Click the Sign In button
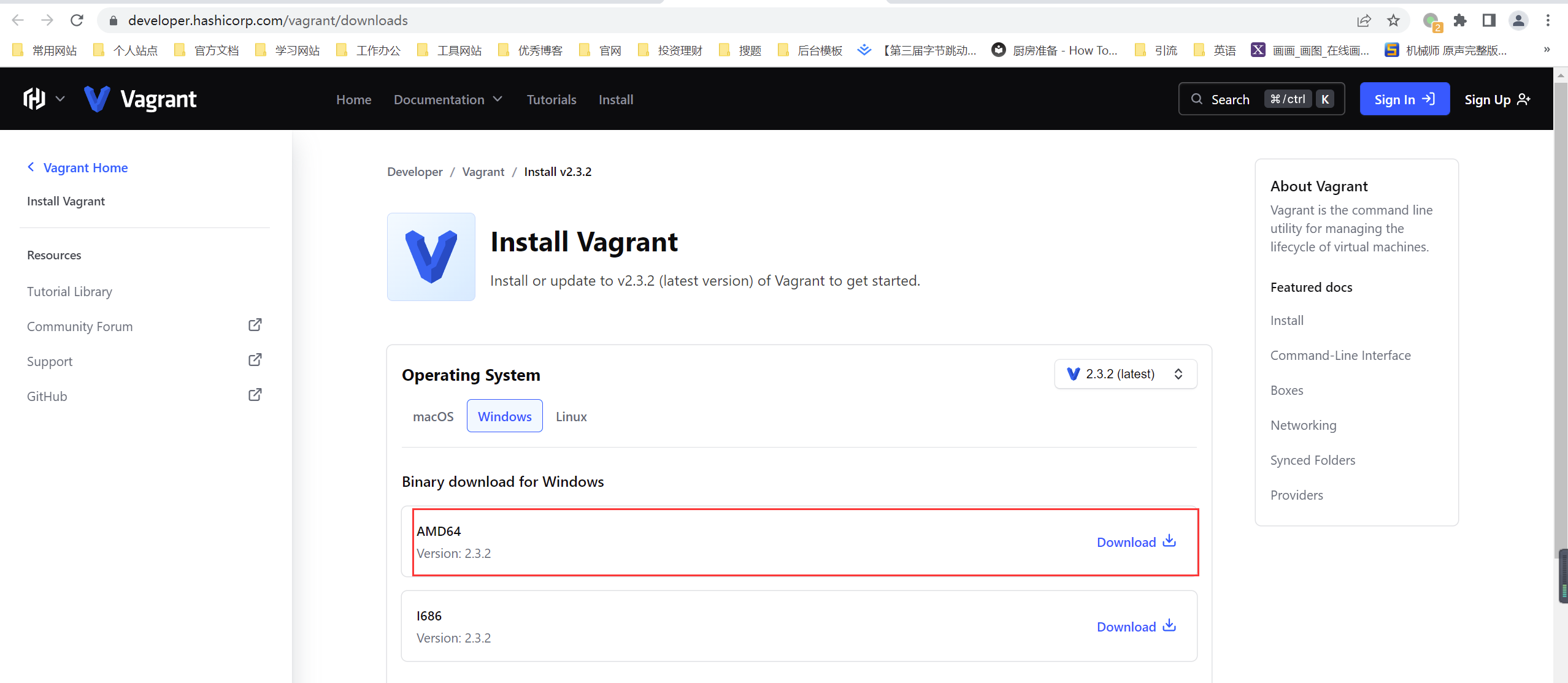Image resolution: width=1568 pixels, height=683 pixels. click(x=1404, y=98)
